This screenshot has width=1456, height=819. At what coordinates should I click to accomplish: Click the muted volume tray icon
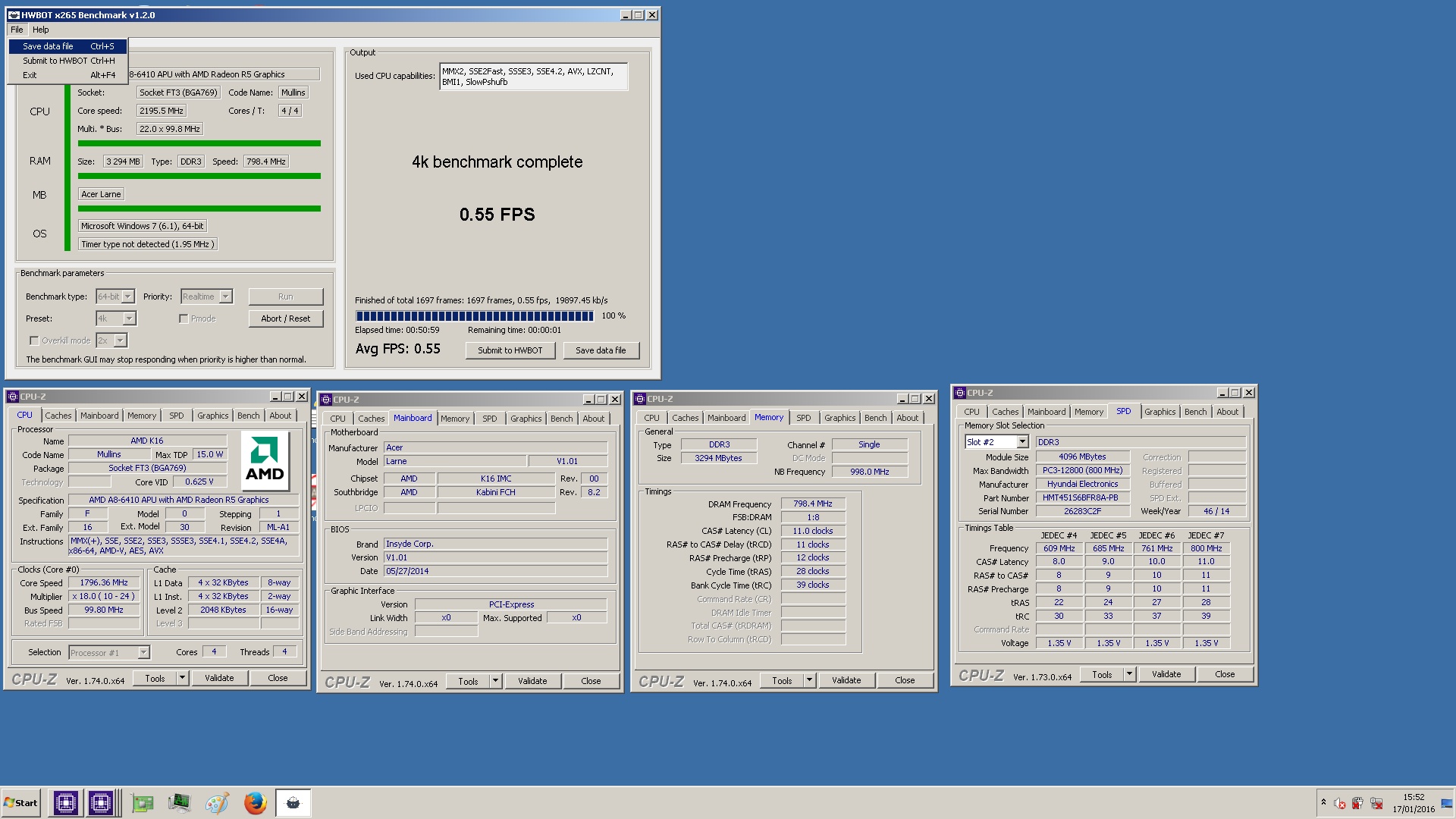pos(1340,803)
